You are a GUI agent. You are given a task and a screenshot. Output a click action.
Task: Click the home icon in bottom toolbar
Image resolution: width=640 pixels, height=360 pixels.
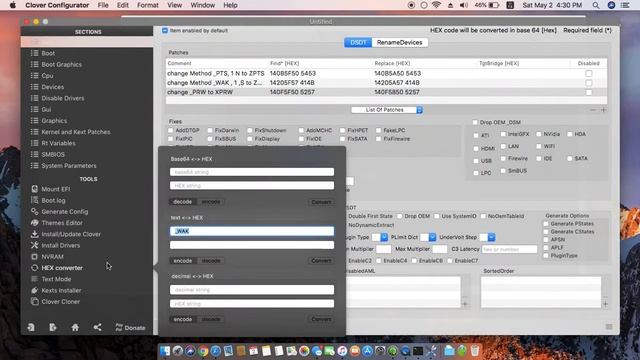pyautogui.click(x=75, y=327)
